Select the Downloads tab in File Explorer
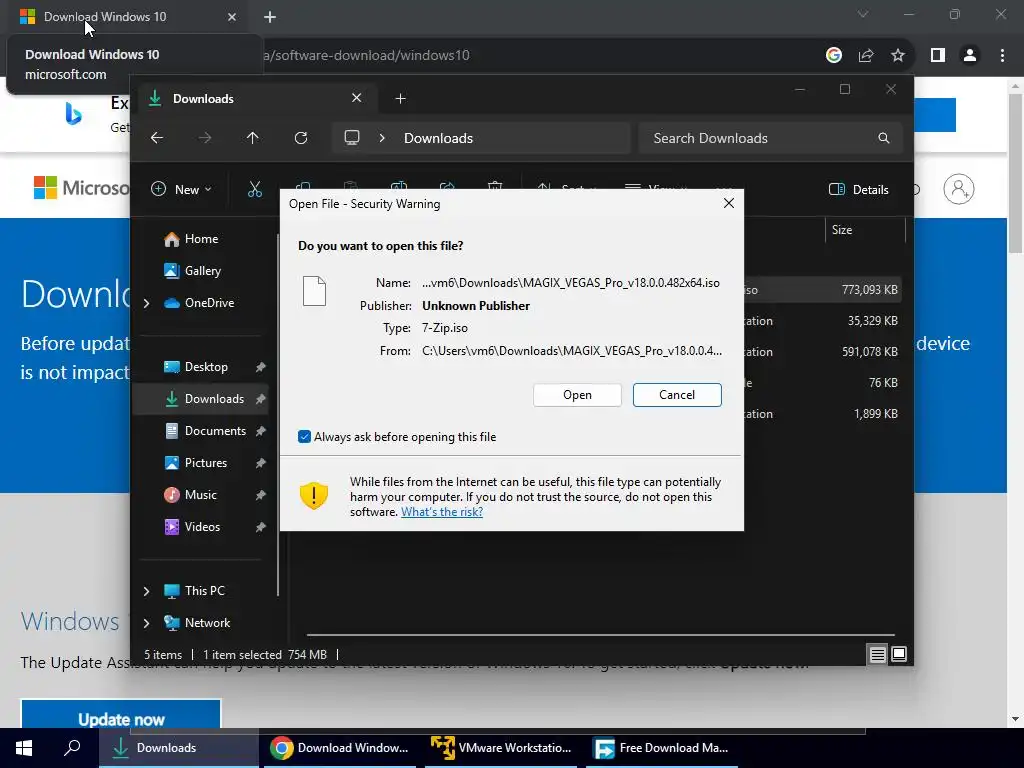This screenshot has width=1024, height=768. (255, 99)
